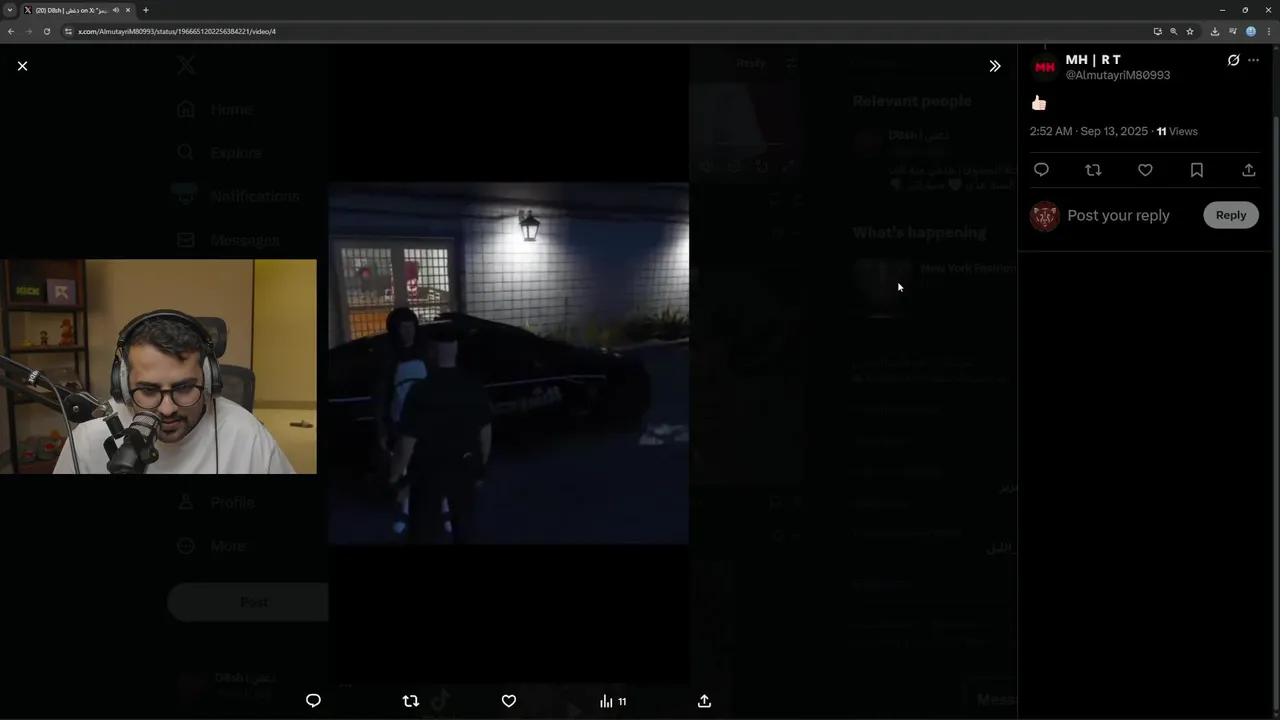Open Chrome's tab search dropdown arrow
1280x720 pixels.
[x=10, y=10]
